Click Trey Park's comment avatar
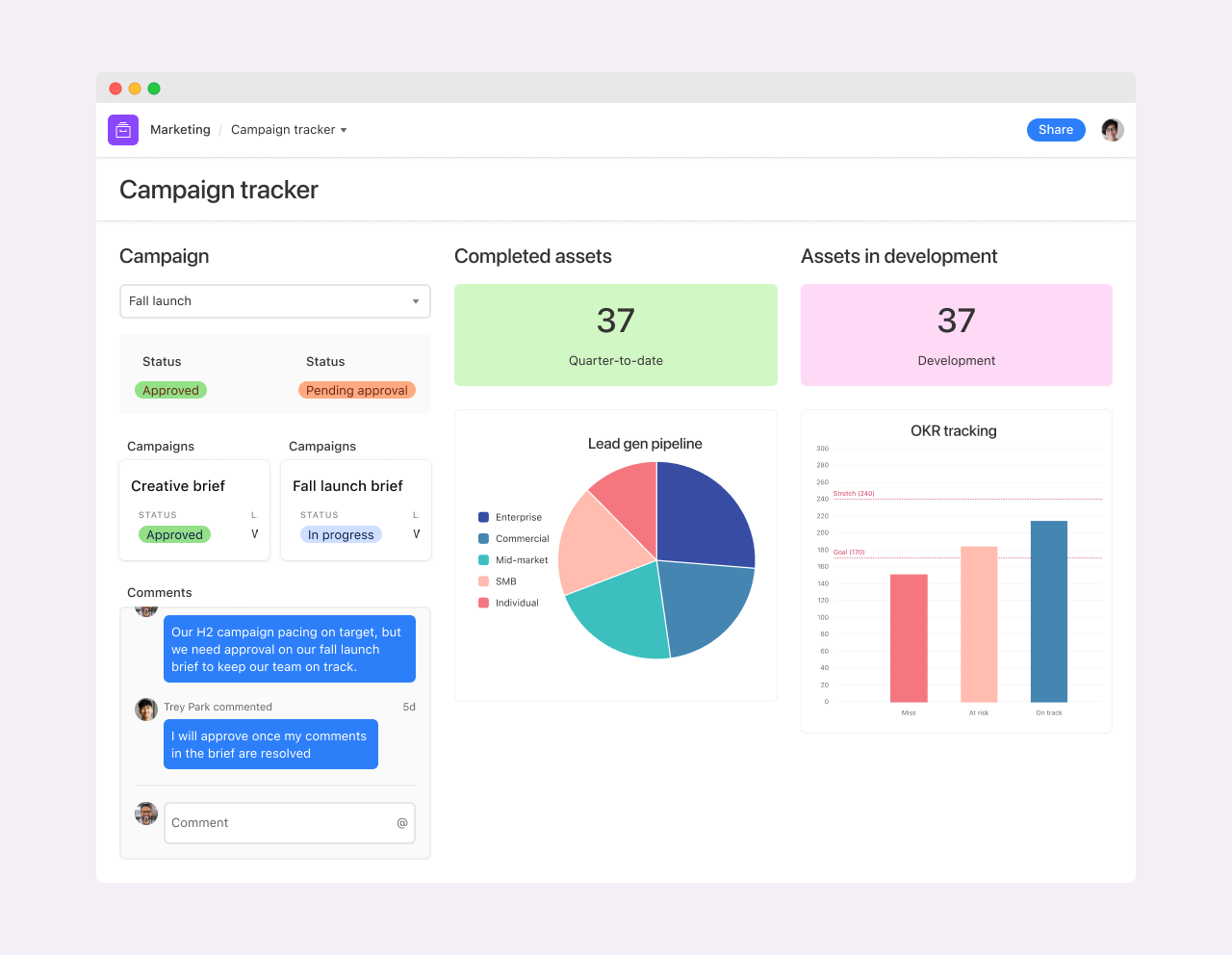The width and height of the screenshot is (1232, 955). (x=146, y=710)
